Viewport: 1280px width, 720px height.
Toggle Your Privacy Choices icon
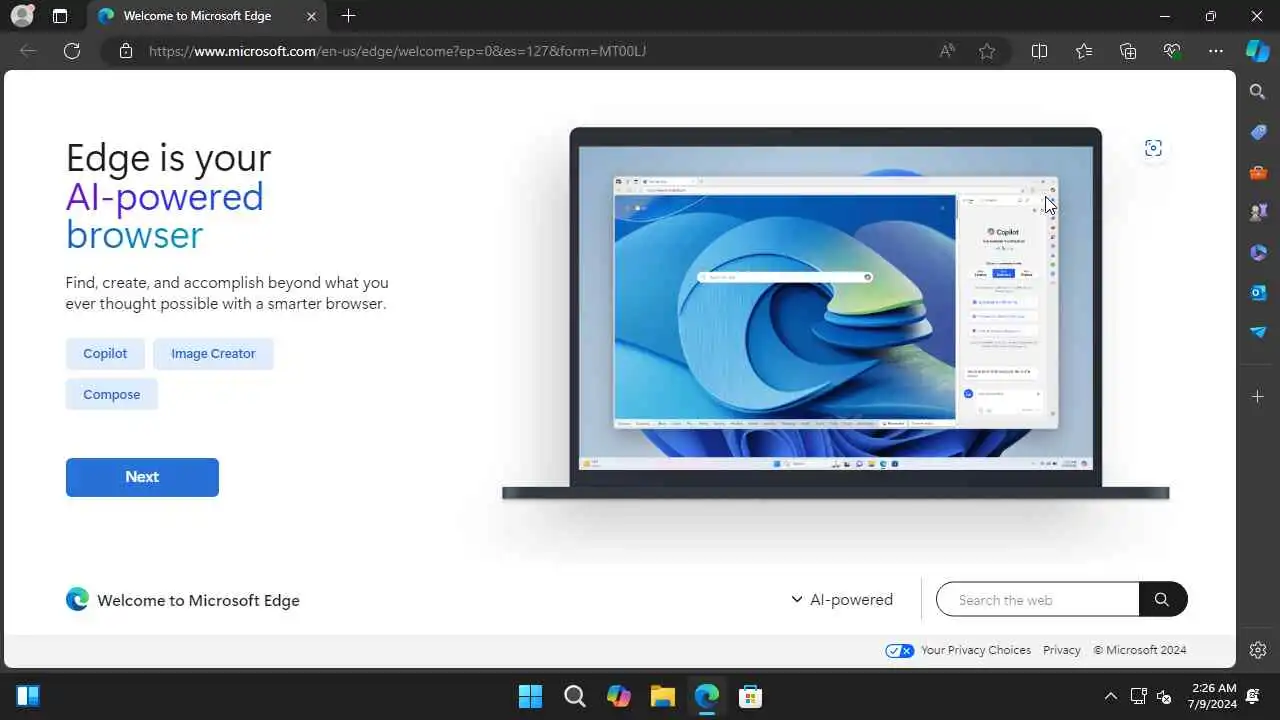899,650
